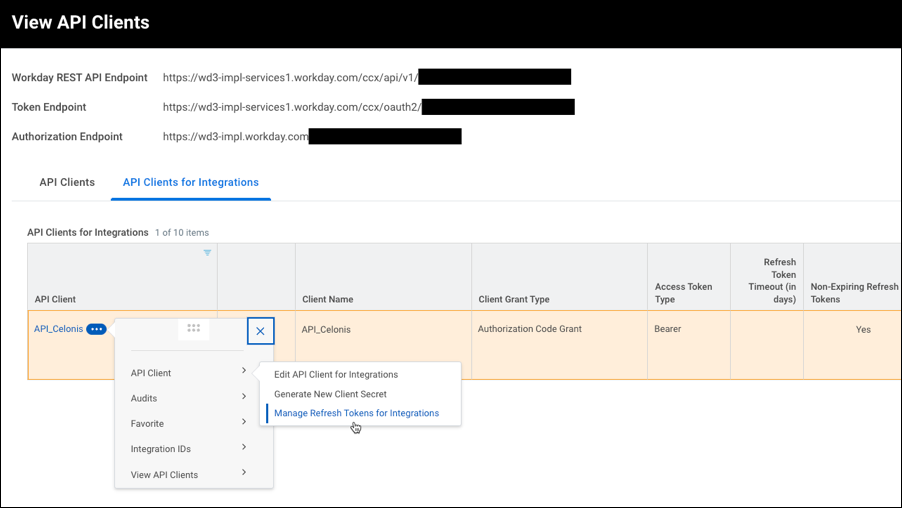Click the Yes value in Non-Expiring column
Image resolution: width=902 pixels, height=508 pixels.
(x=863, y=330)
